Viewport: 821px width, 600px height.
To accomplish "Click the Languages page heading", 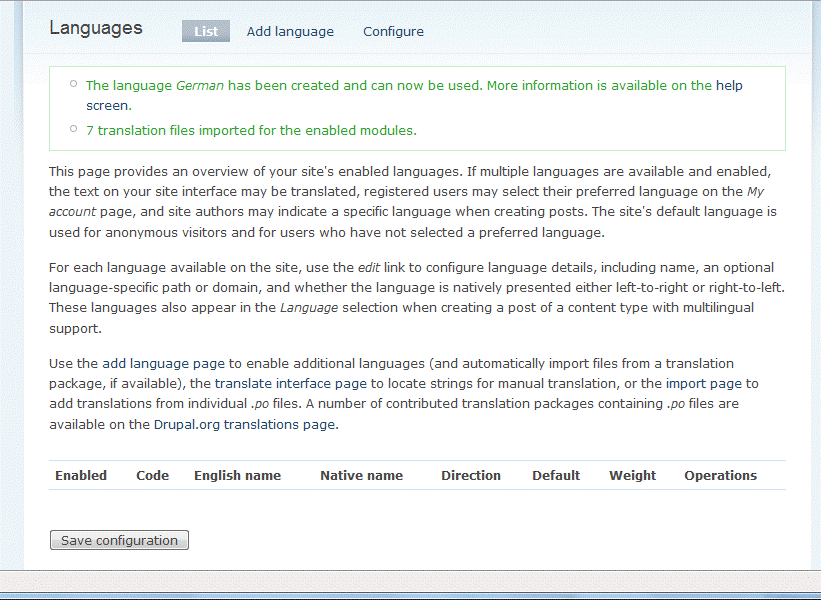I will pos(96,28).
